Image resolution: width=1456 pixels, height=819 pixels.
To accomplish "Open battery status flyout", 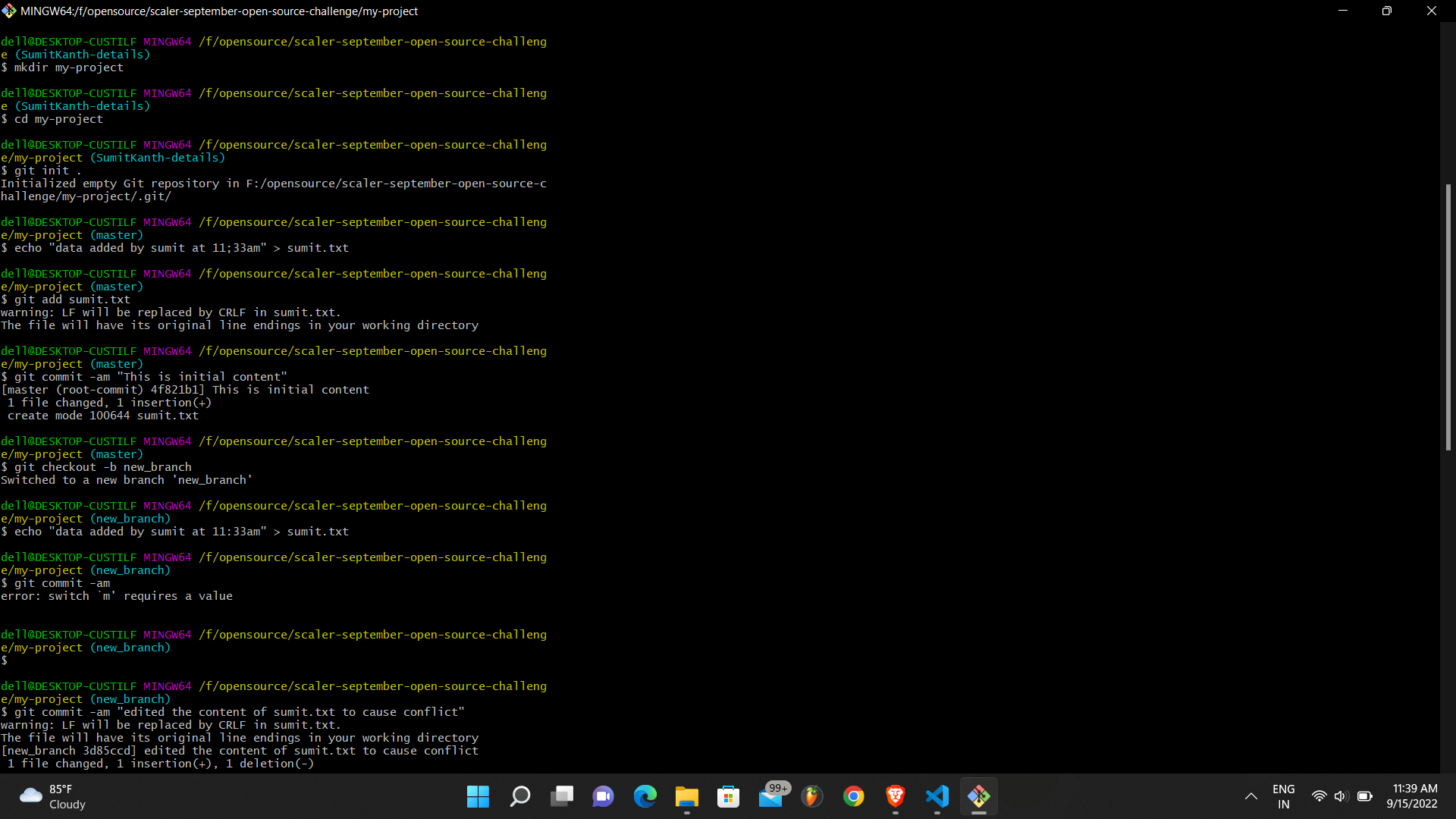I will coord(1365,797).
